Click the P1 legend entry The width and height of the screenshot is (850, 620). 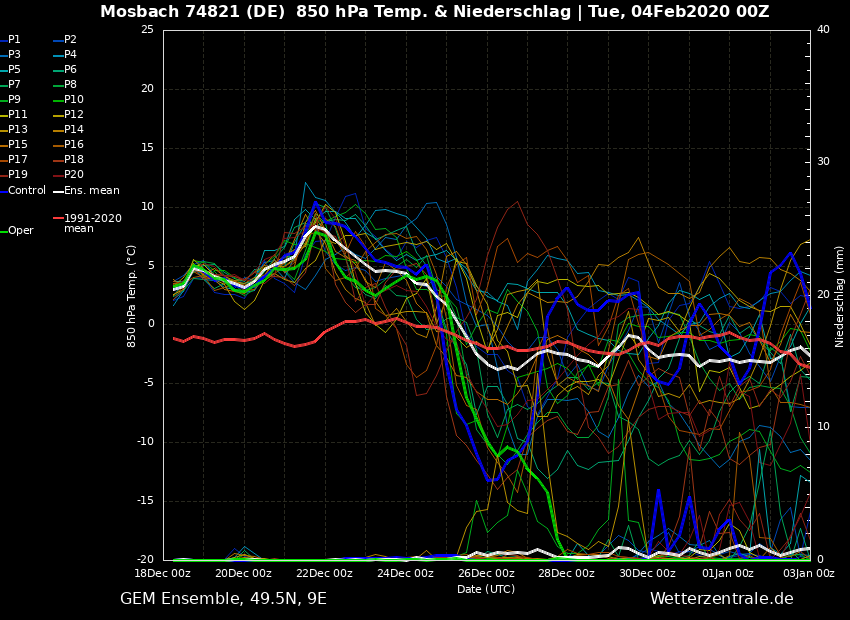(14, 40)
